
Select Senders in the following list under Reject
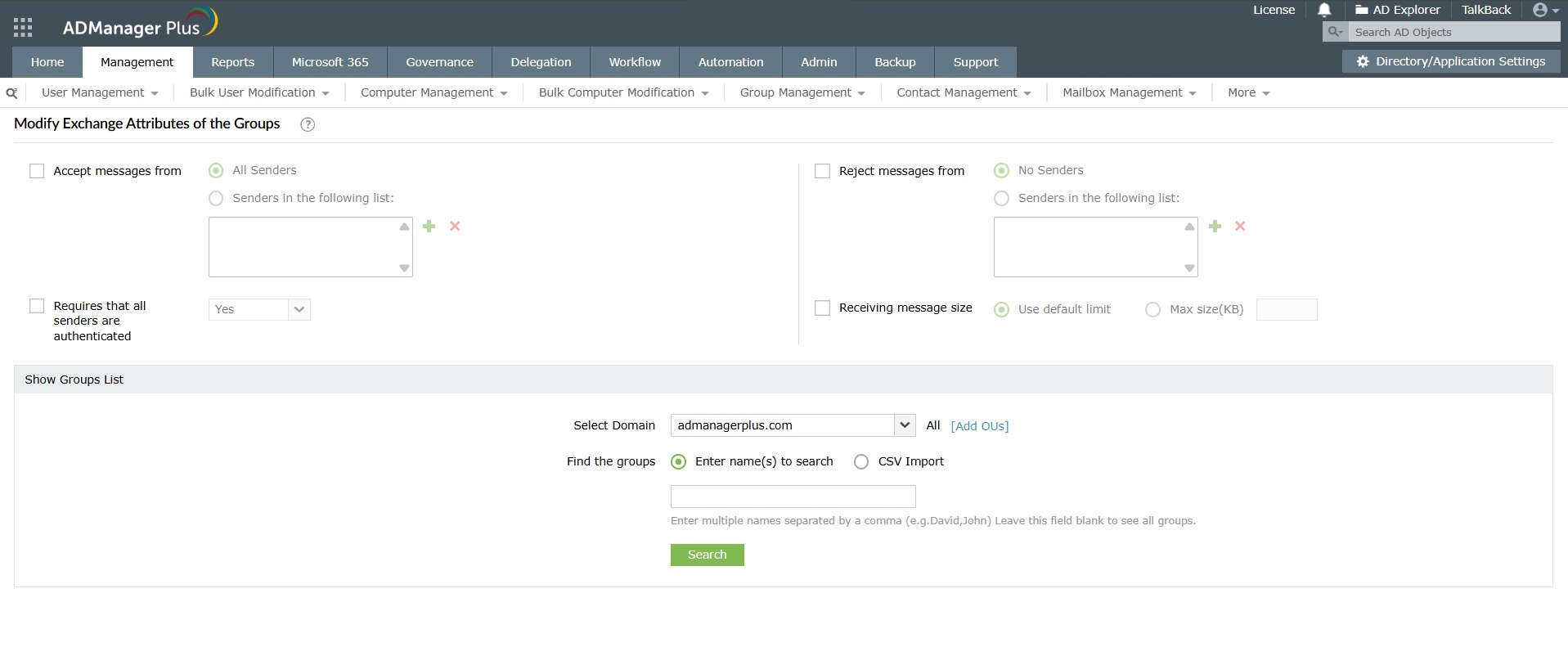click(1001, 198)
